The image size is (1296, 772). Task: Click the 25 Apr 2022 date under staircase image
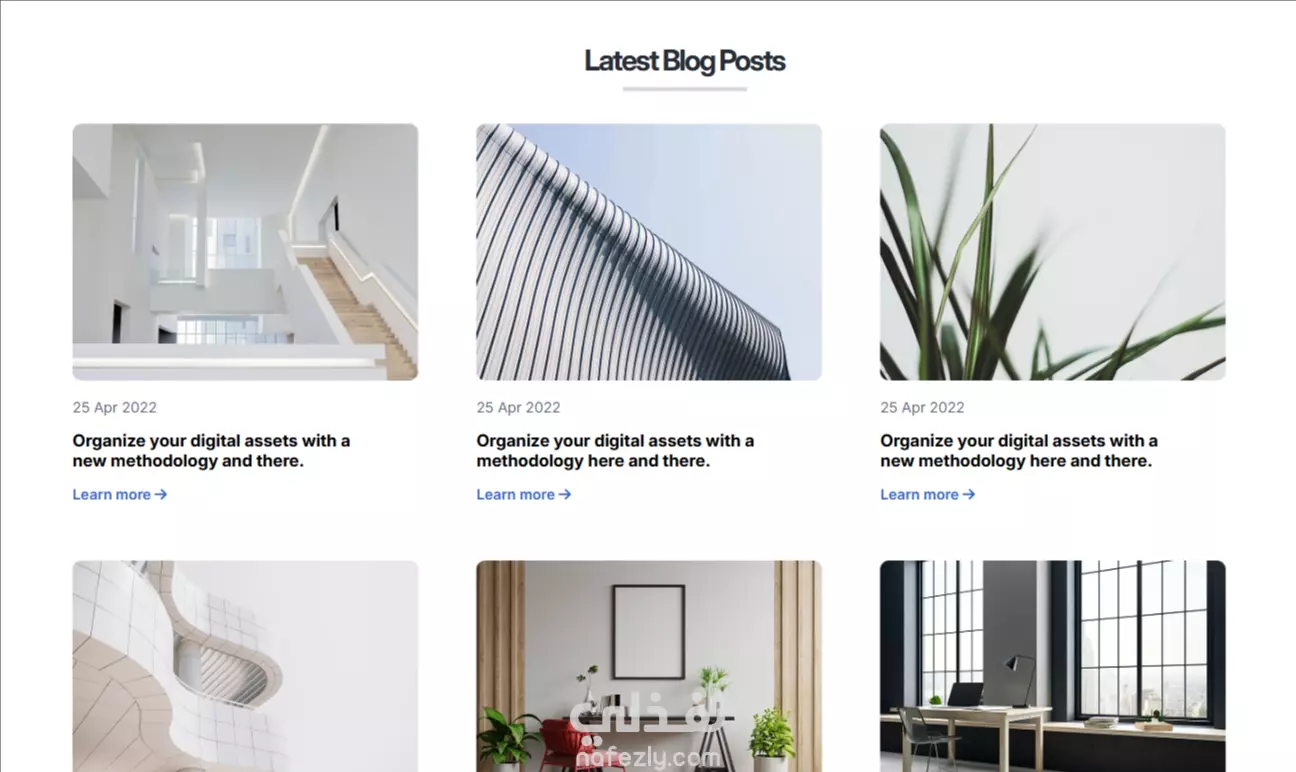click(114, 407)
